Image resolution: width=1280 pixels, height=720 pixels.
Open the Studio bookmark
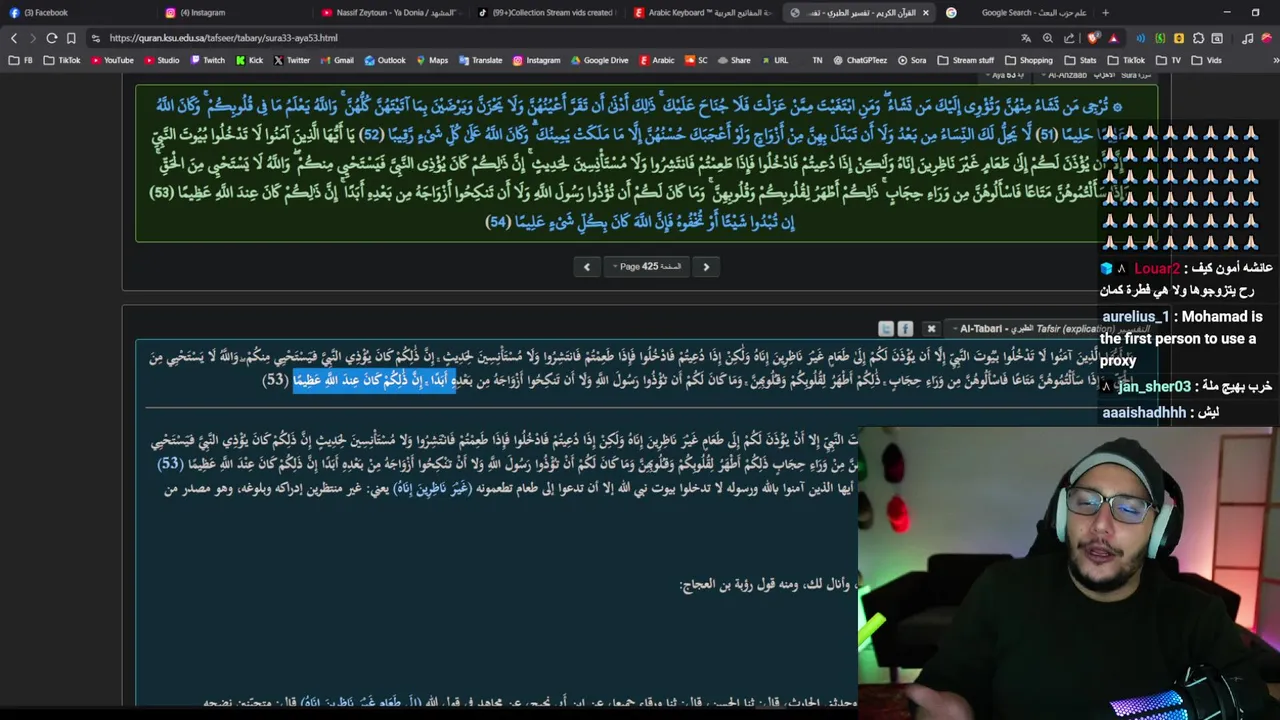click(161, 60)
